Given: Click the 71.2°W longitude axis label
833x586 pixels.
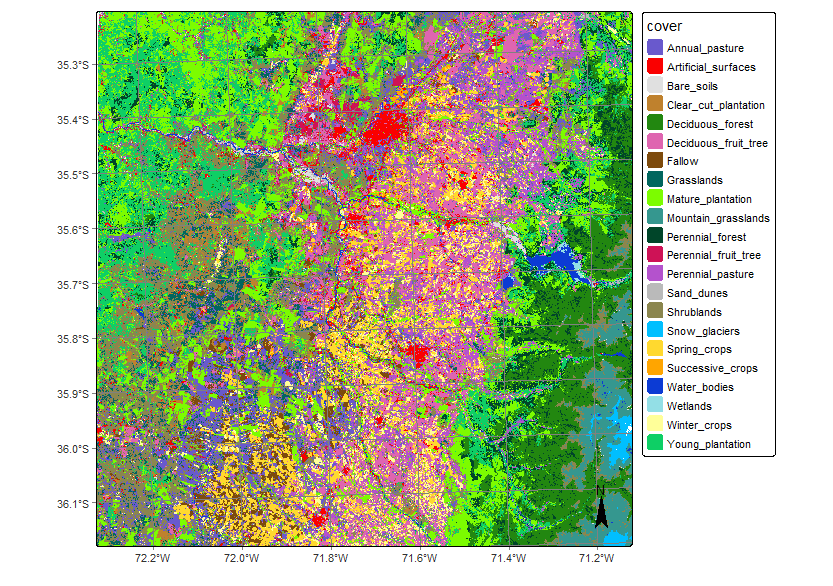Looking at the screenshot, I should 596,558.
